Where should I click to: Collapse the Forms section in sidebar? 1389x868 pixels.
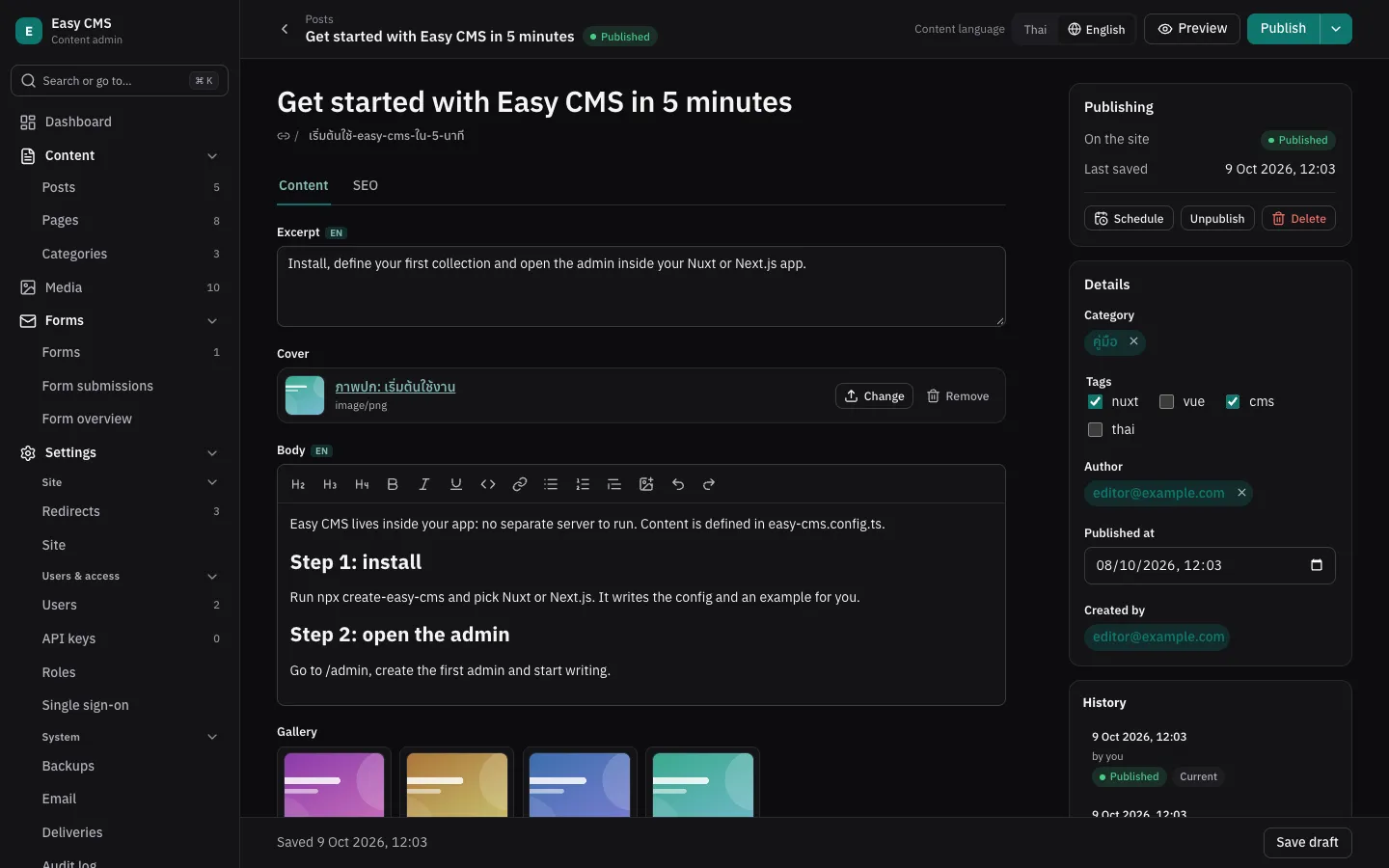(x=212, y=320)
